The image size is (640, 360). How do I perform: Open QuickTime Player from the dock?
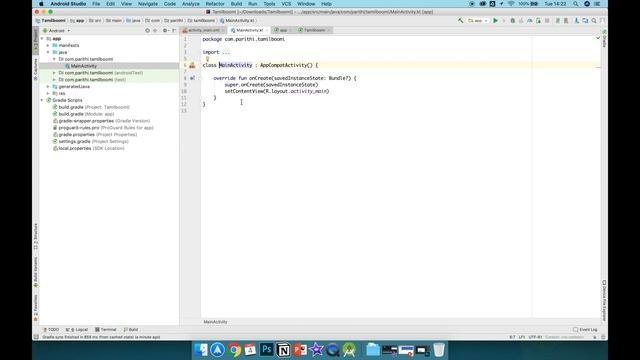[333, 350]
